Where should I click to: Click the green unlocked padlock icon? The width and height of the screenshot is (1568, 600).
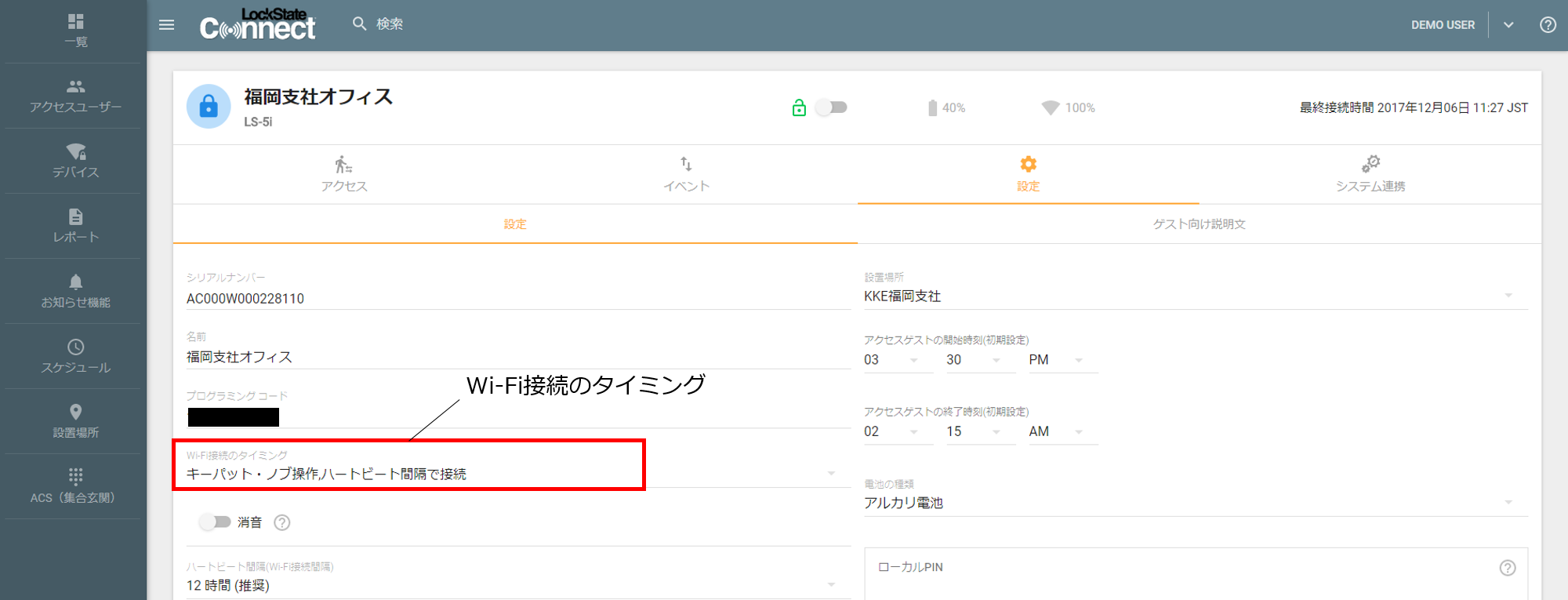[x=799, y=107]
